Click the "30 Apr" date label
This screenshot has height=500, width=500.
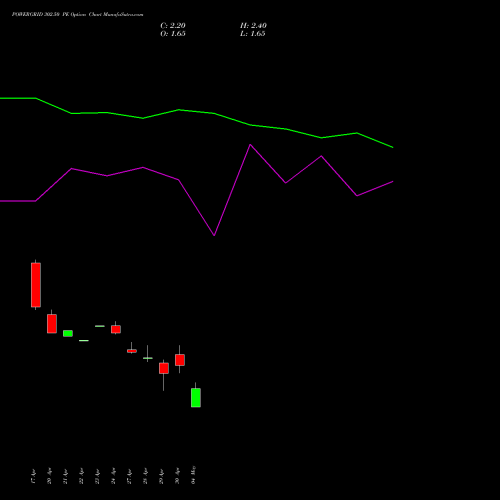point(177,476)
